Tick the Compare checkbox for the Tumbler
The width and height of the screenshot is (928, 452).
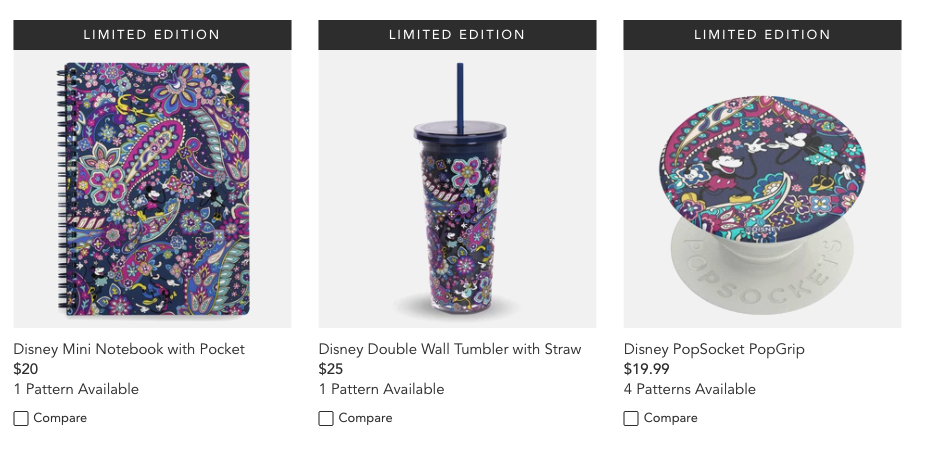coord(326,418)
